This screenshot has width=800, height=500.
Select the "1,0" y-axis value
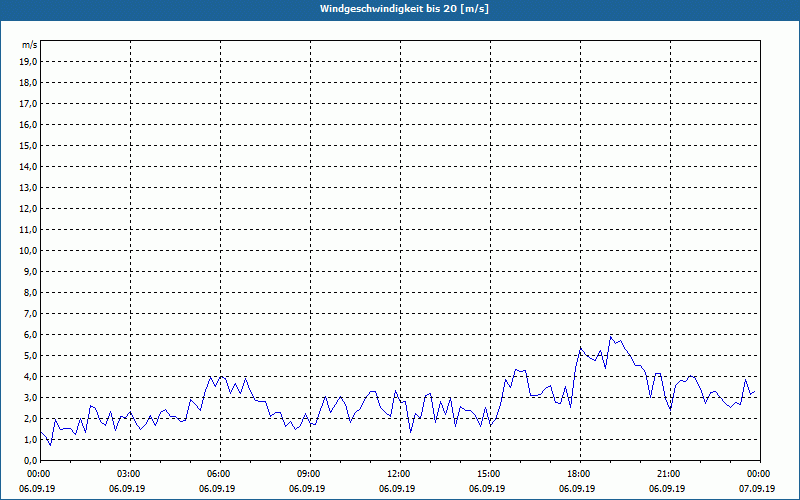(x=30, y=439)
